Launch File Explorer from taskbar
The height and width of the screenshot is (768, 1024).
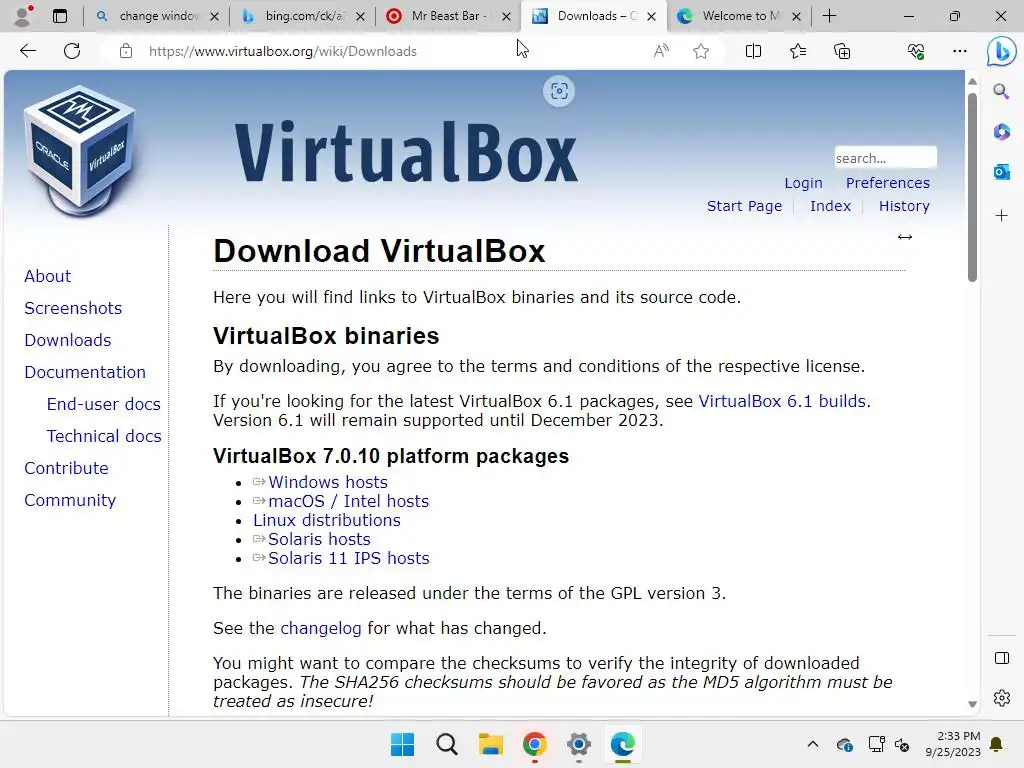pyautogui.click(x=490, y=744)
